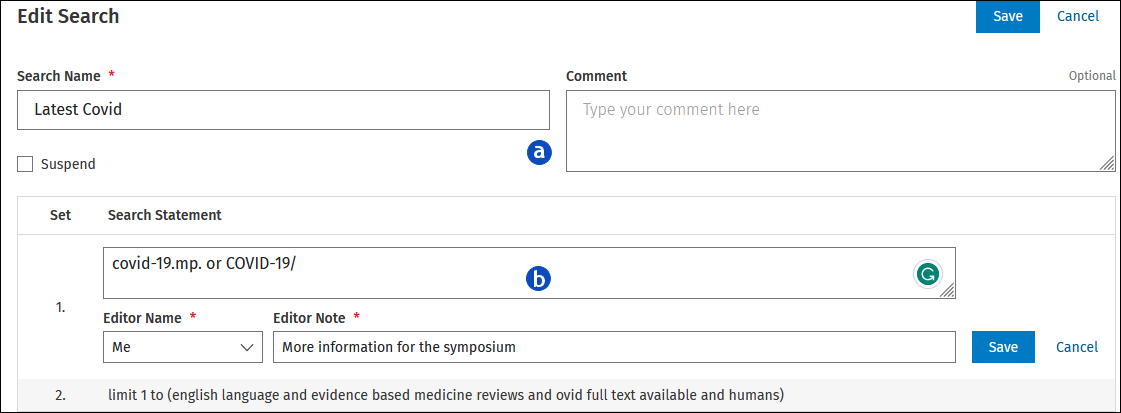
Task: Click the Comment box resize handle
Action: (x=1107, y=164)
